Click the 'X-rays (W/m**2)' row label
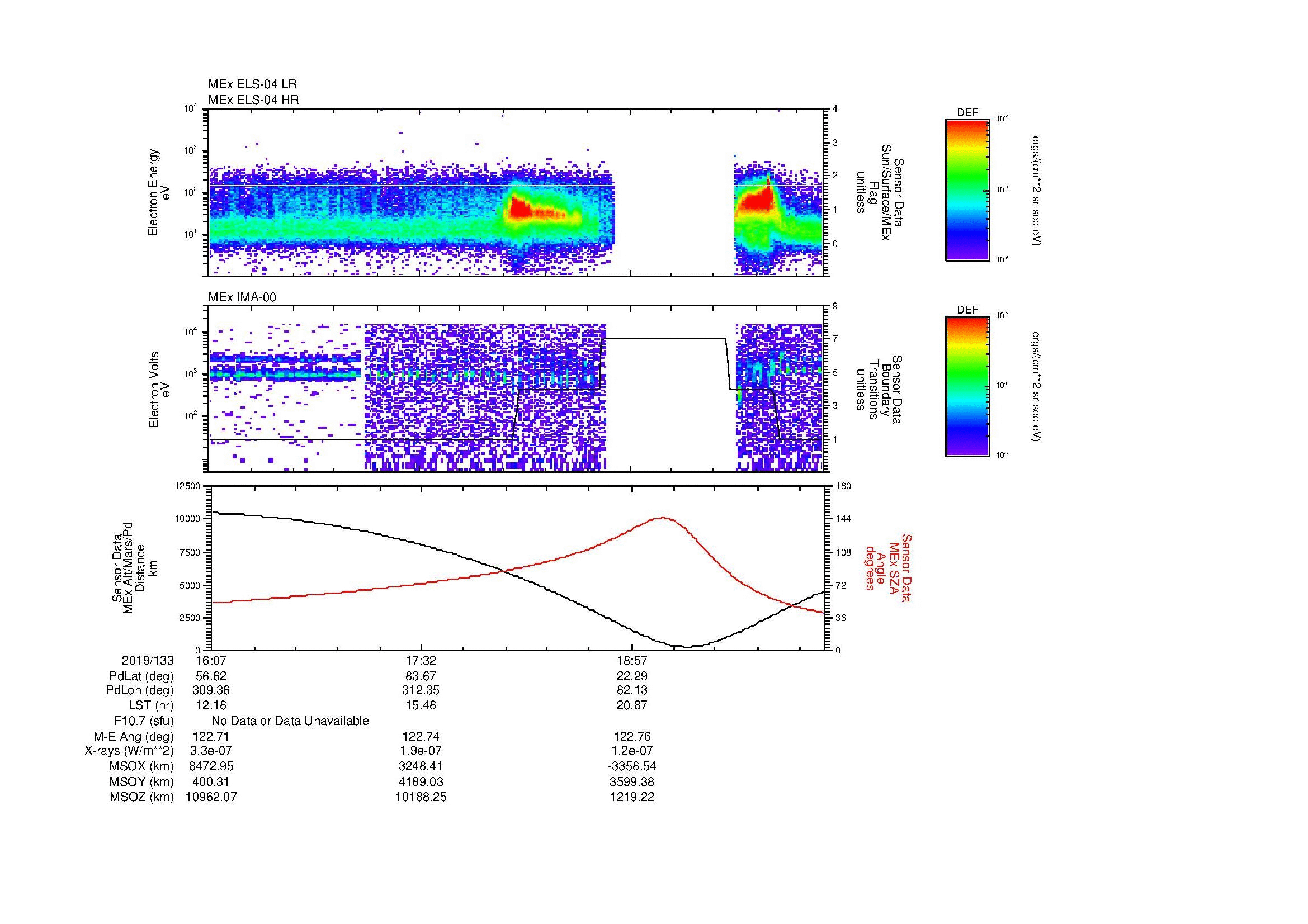 point(129,751)
